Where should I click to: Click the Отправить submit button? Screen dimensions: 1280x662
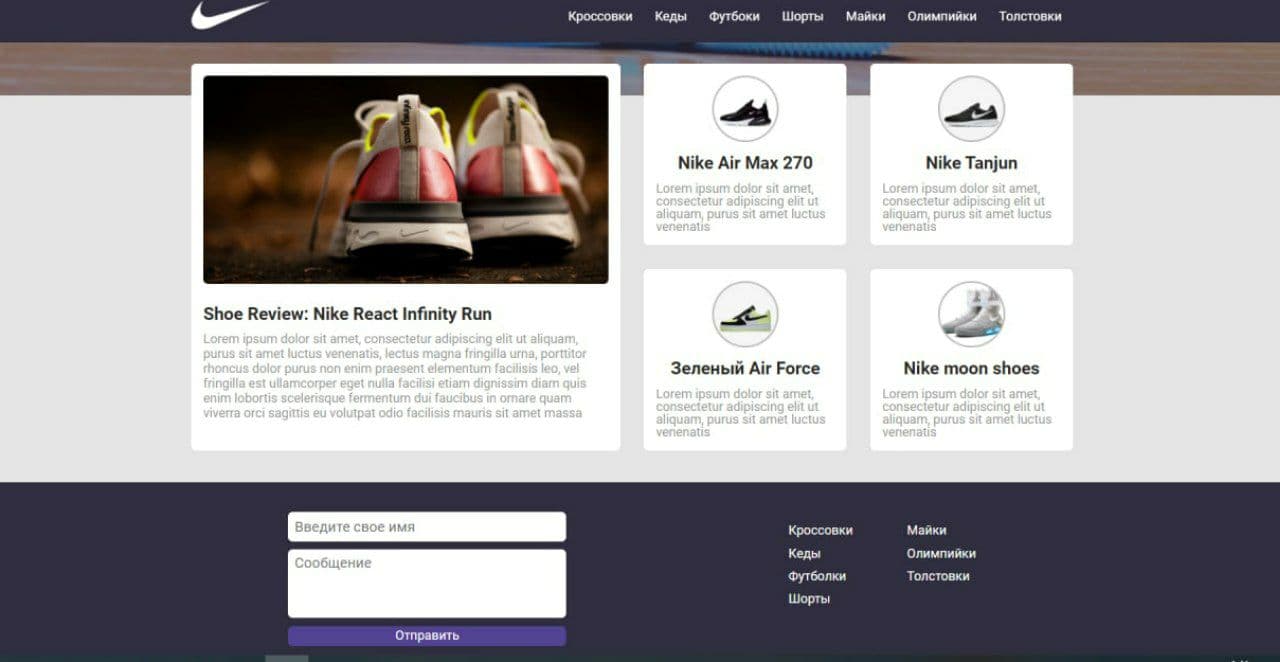point(427,636)
